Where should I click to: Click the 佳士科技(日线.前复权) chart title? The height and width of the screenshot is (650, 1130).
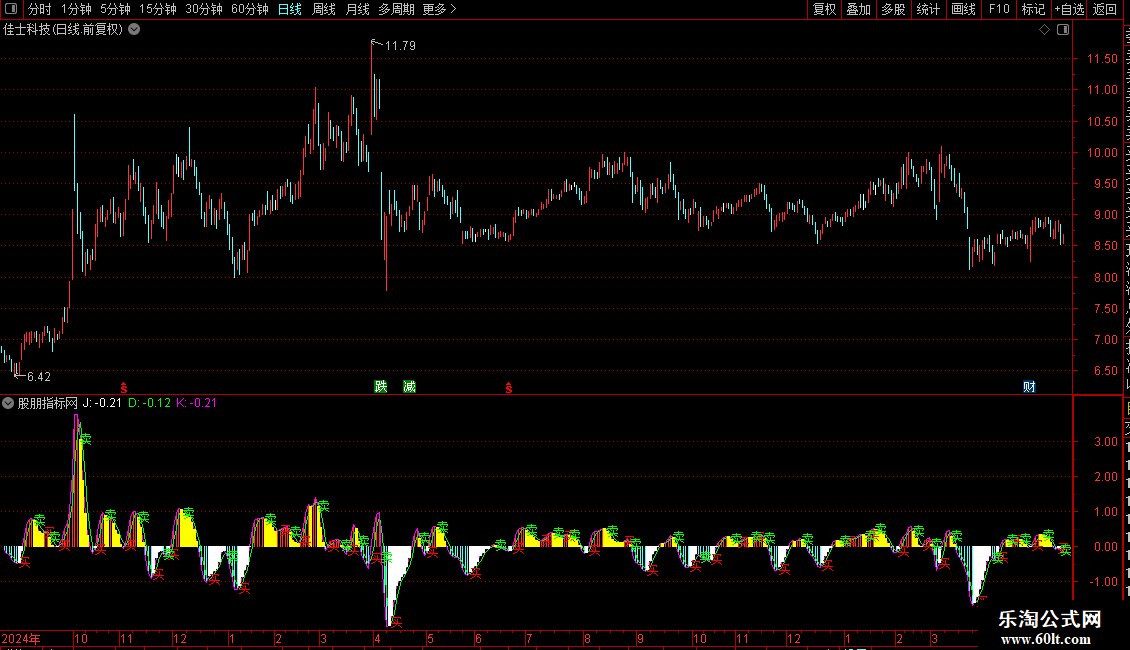[63, 30]
